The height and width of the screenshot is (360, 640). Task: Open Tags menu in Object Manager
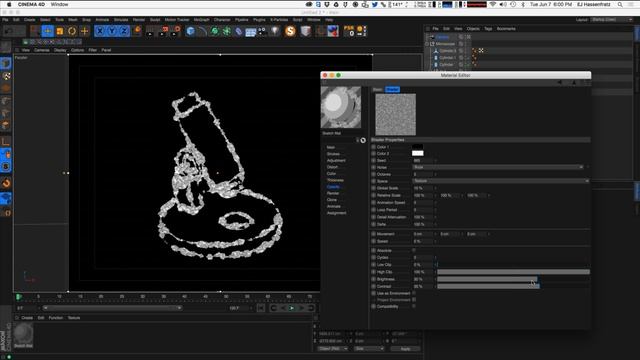488,29
